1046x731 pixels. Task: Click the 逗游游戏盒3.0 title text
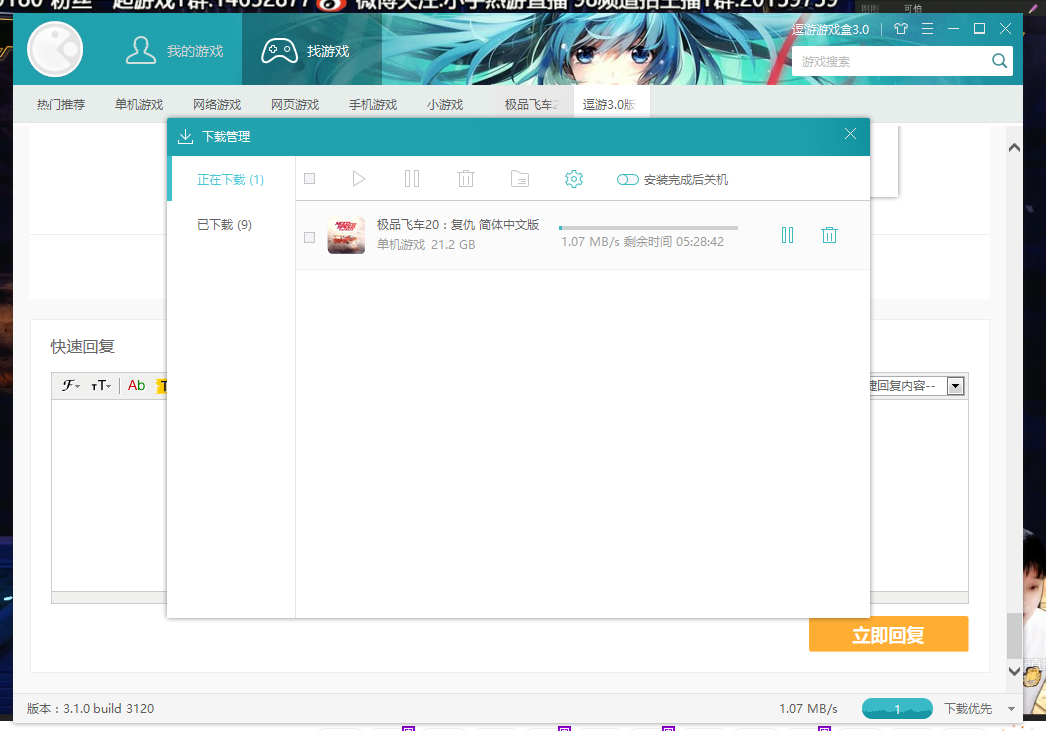pos(831,29)
